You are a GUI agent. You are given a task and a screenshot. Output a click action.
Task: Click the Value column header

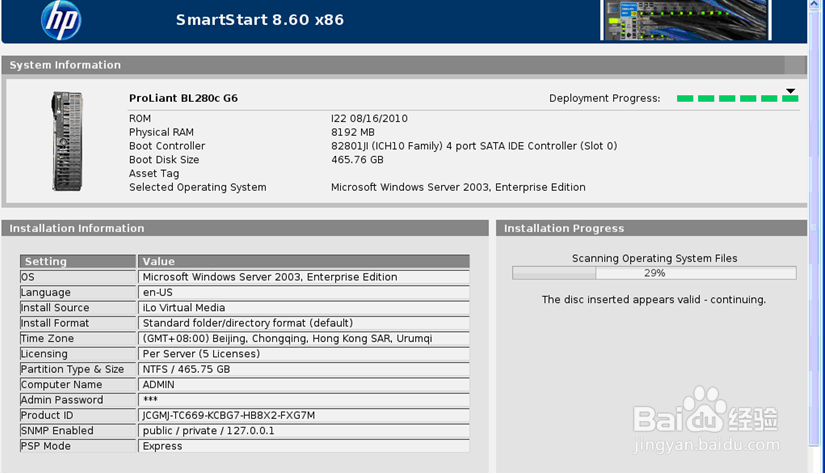304,261
